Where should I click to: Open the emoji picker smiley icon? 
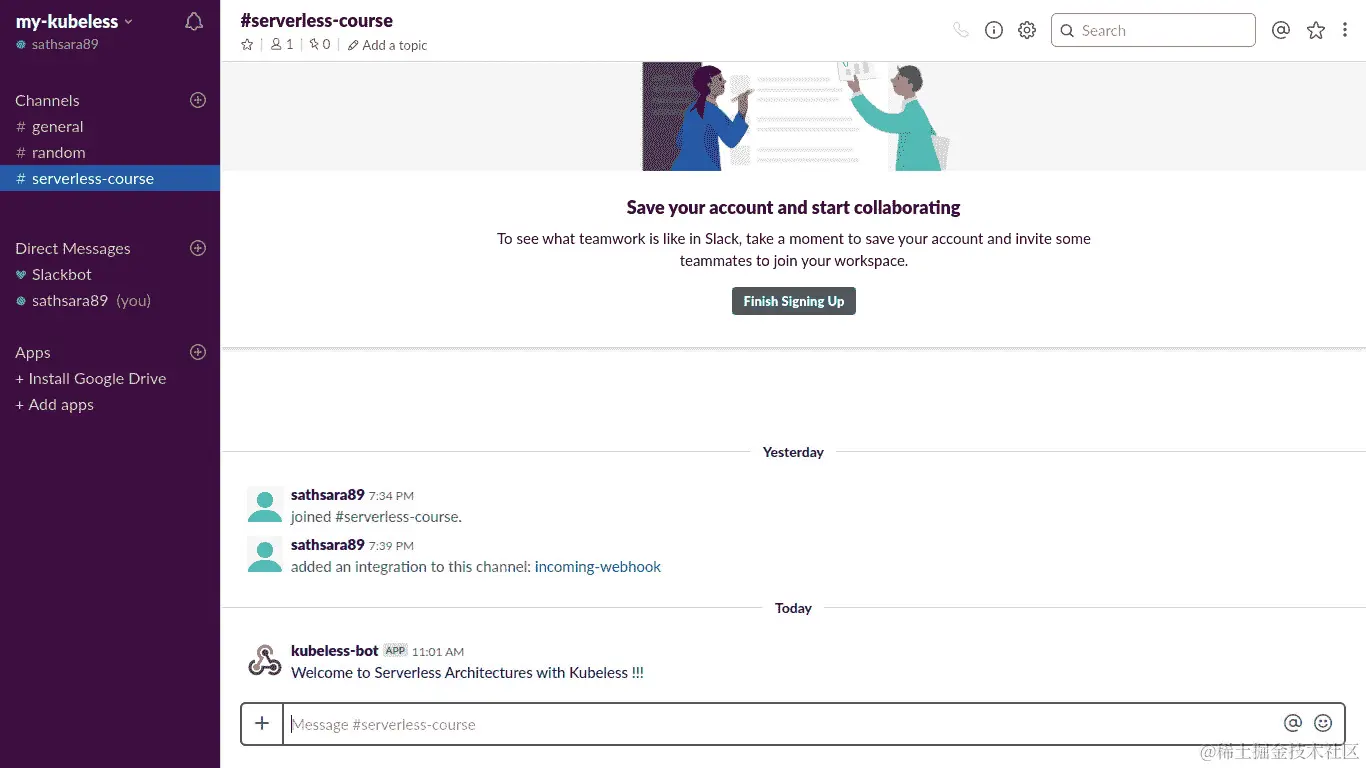pyautogui.click(x=1323, y=723)
